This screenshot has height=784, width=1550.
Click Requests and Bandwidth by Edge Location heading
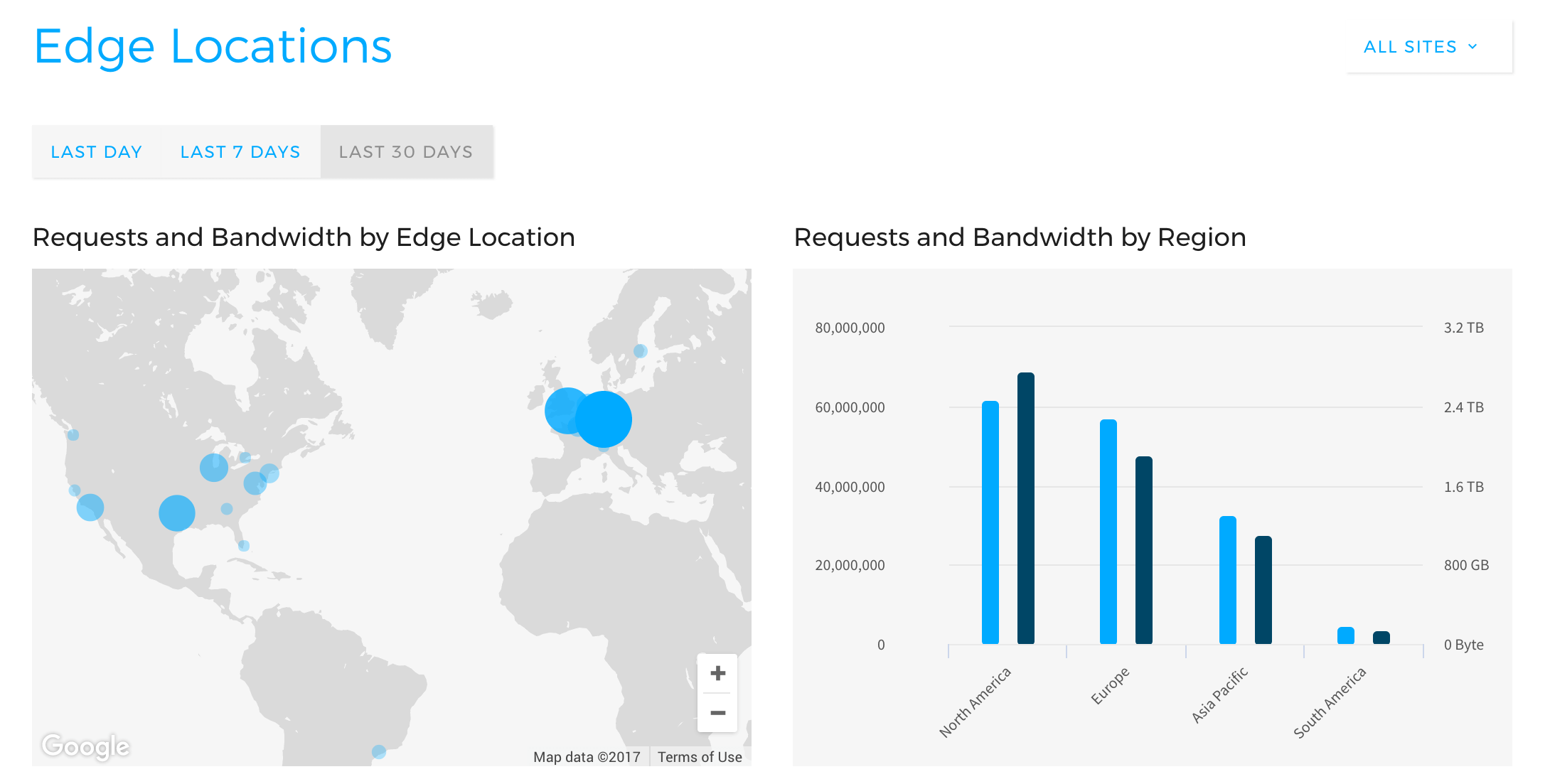tap(304, 237)
